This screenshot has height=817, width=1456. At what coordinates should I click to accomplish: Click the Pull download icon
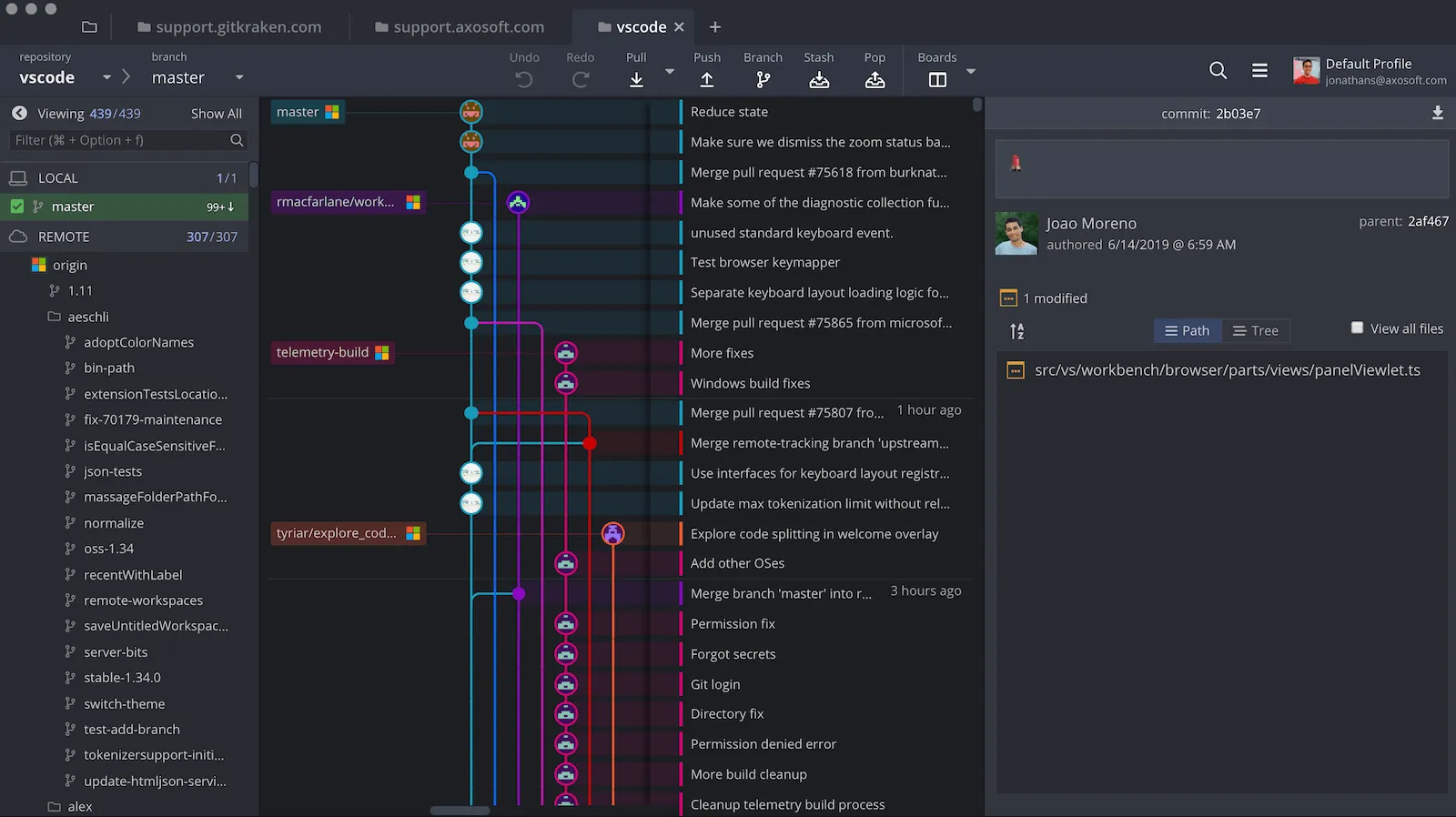(636, 80)
